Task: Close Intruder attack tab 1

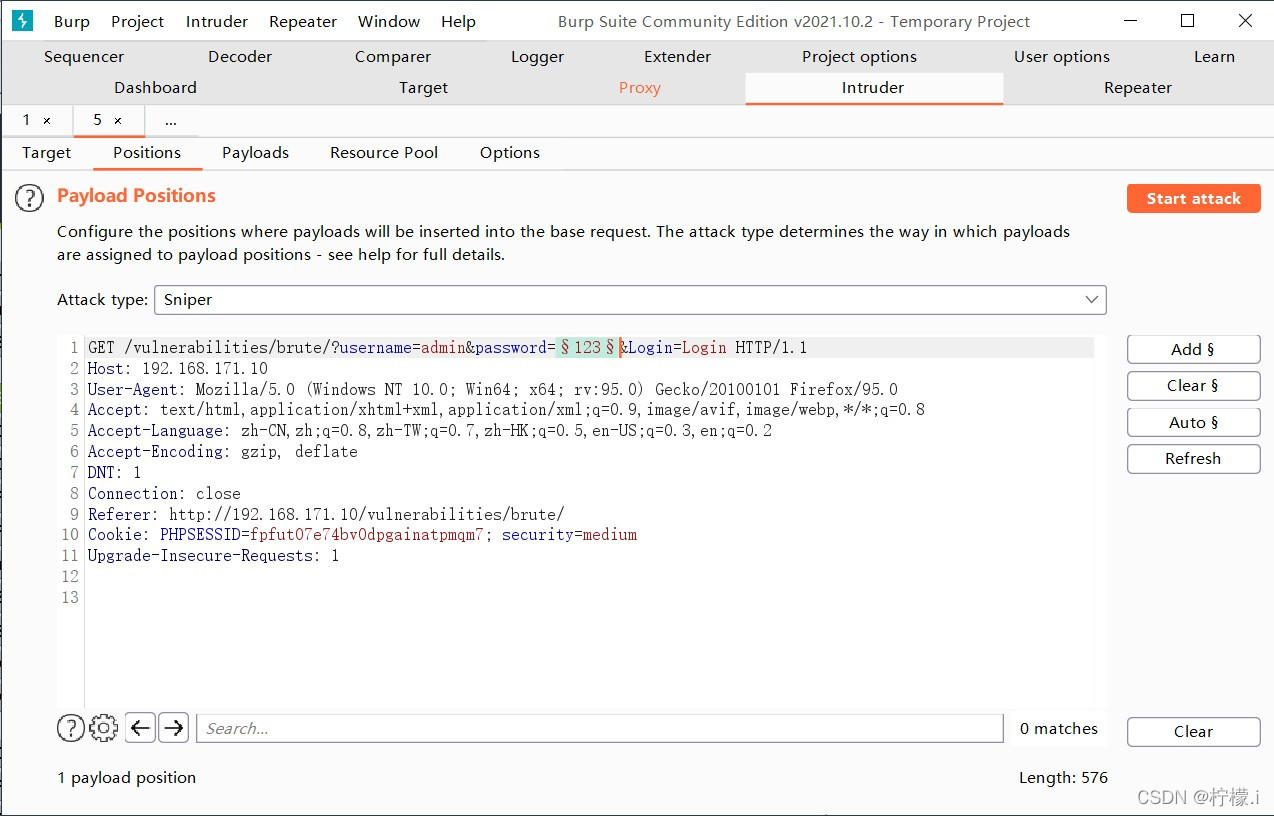Action: (47, 120)
